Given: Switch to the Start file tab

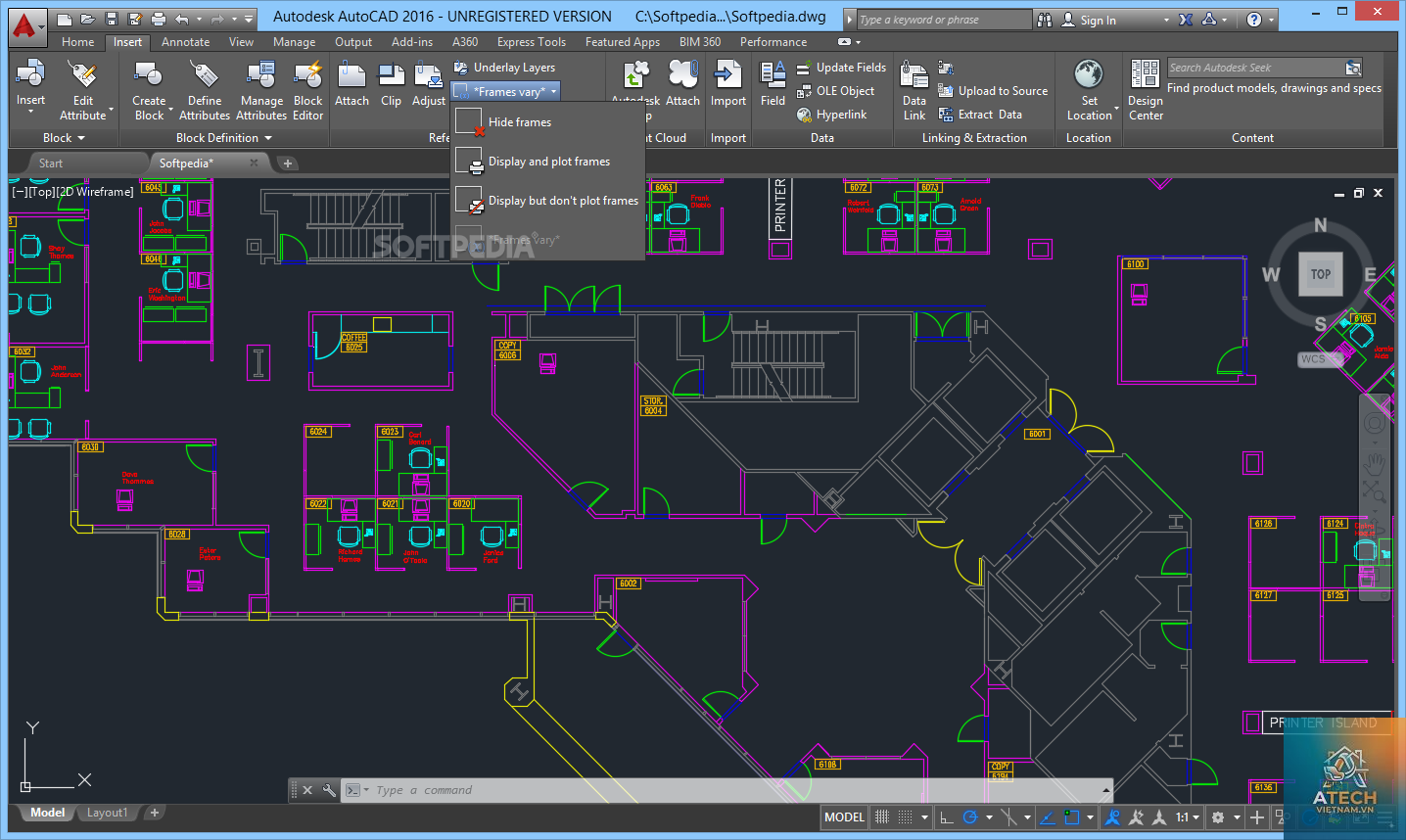Looking at the screenshot, I should coord(51,163).
